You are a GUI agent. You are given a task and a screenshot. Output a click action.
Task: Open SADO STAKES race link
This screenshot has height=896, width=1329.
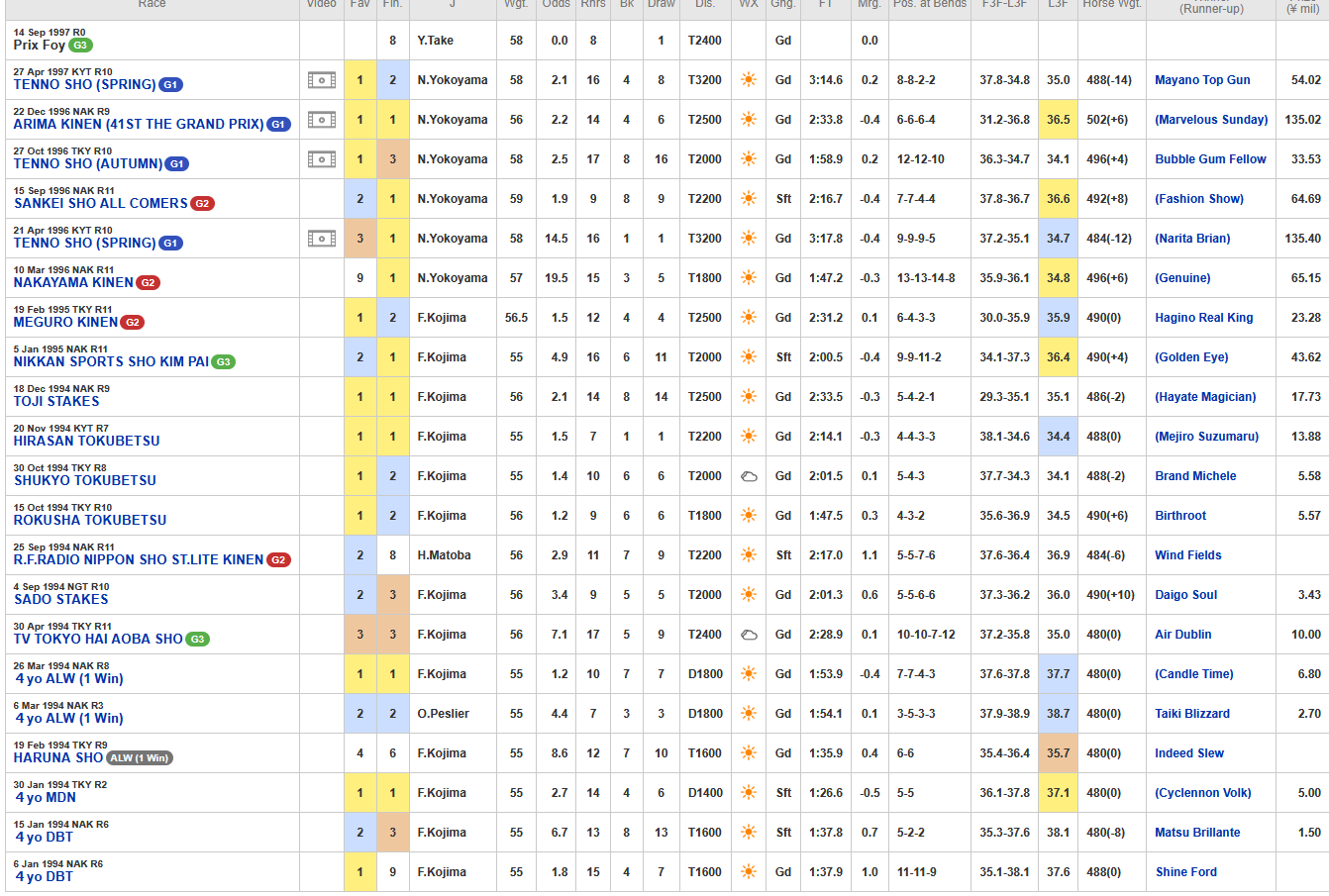pos(61,599)
